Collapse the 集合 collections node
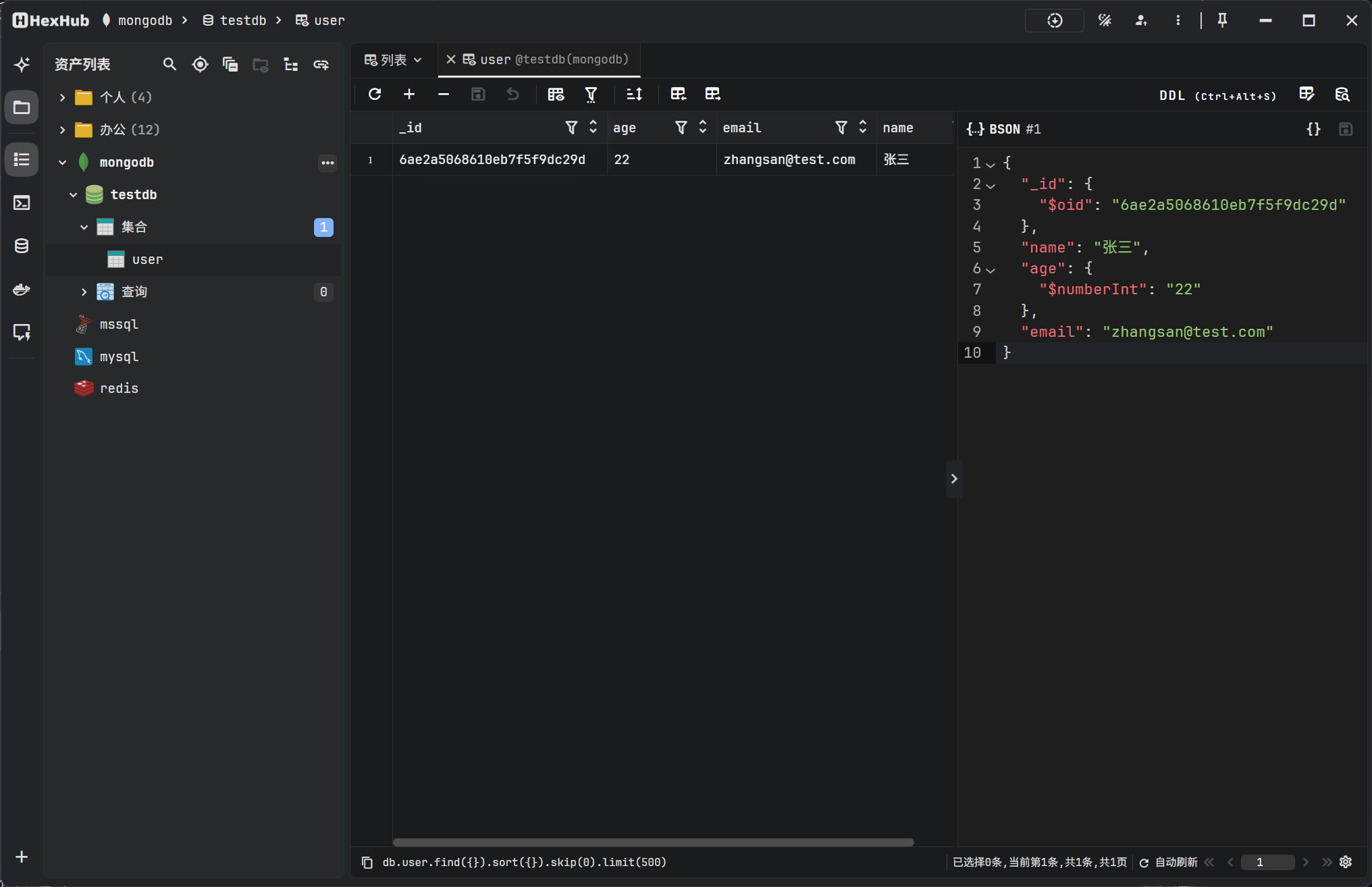This screenshot has width=1372, height=887. point(84,227)
